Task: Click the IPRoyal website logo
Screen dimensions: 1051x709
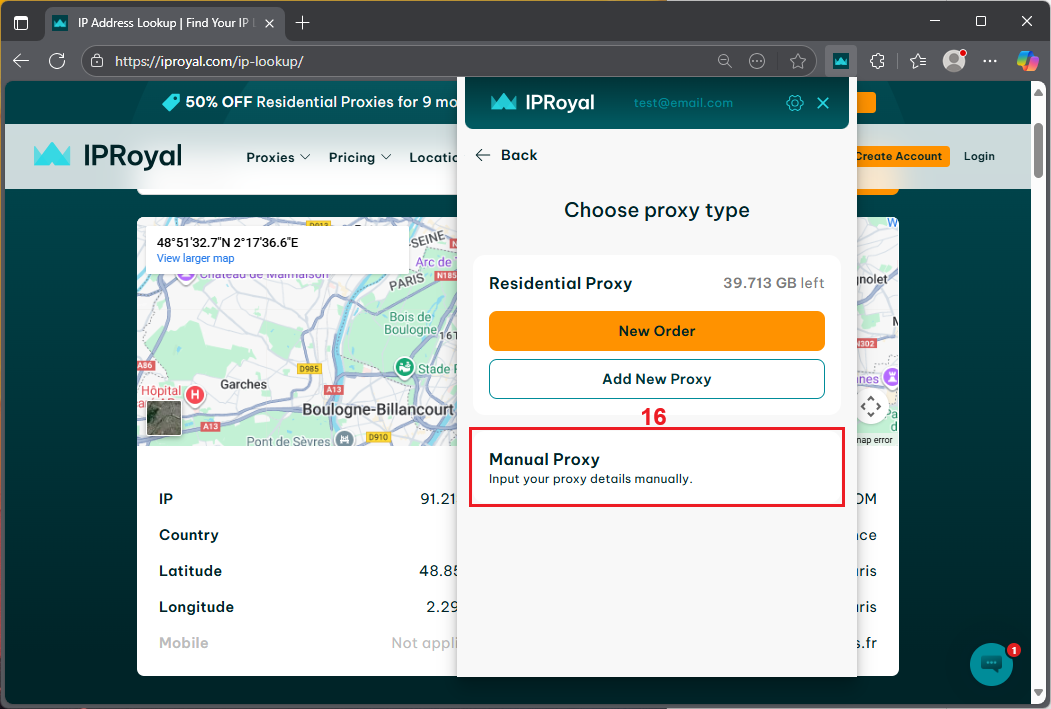Action: [108, 155]
